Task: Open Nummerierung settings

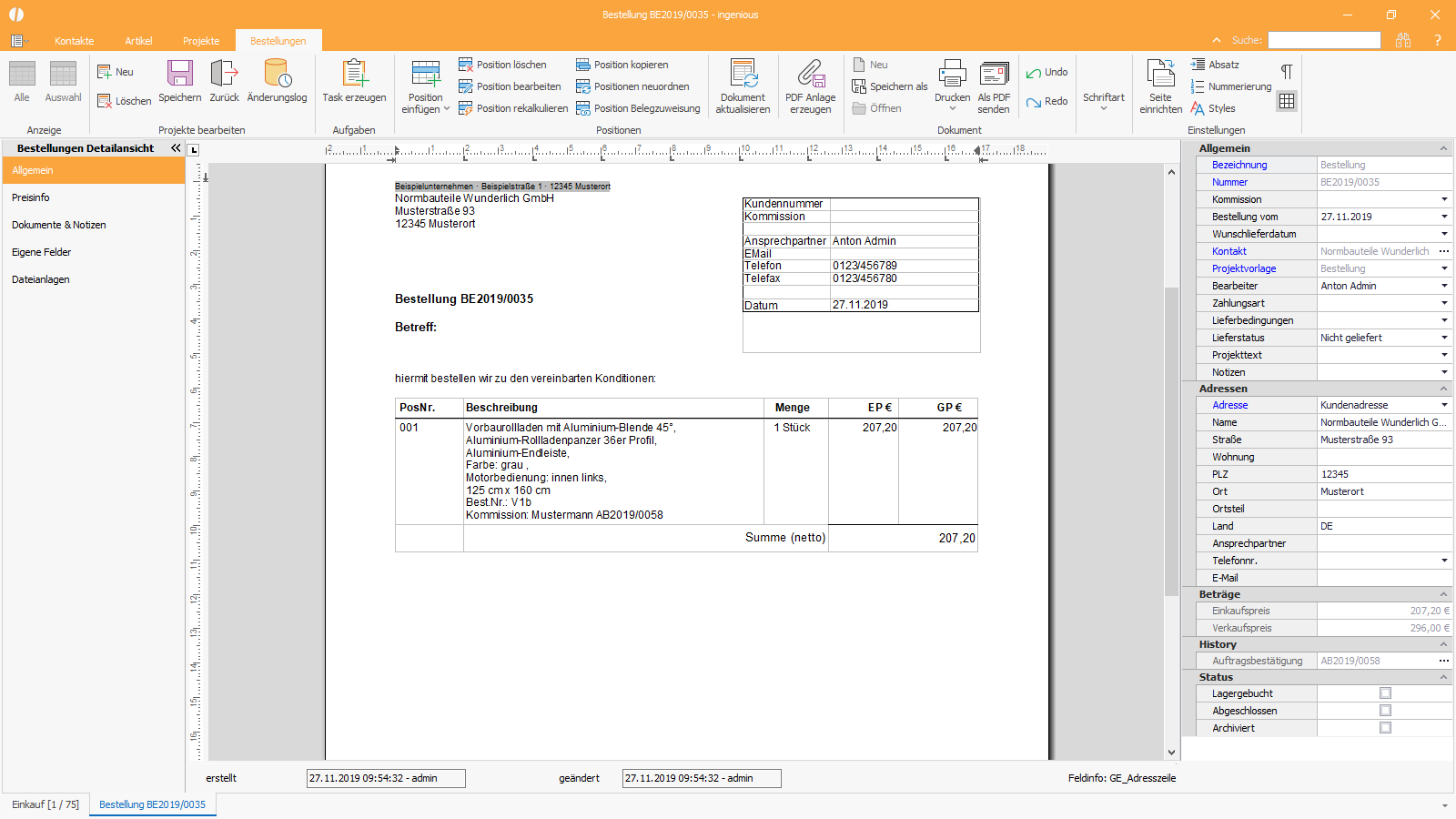Action: 1230,86
